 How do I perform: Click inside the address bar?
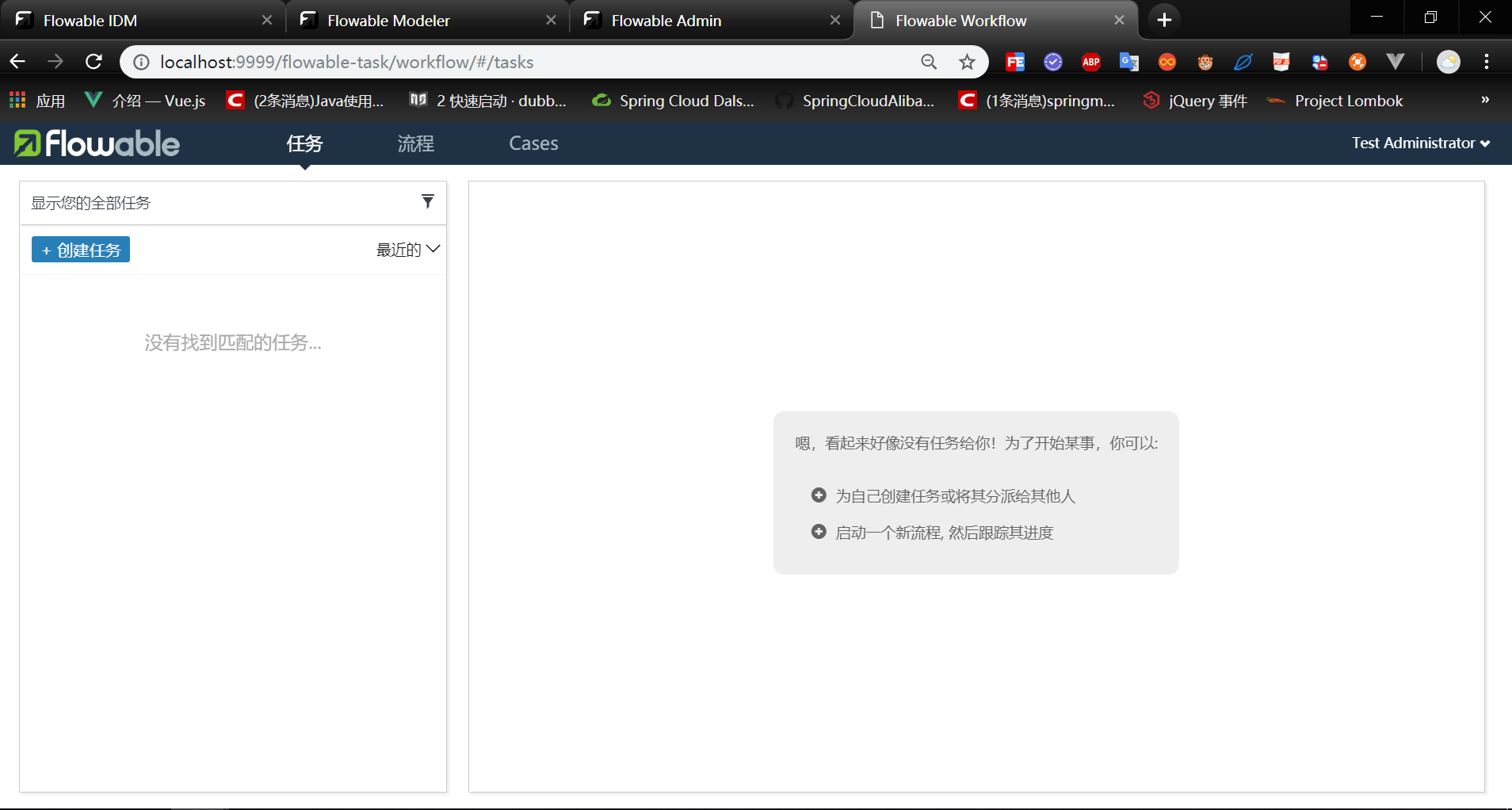pyautogui.click(x=475, y=62)
